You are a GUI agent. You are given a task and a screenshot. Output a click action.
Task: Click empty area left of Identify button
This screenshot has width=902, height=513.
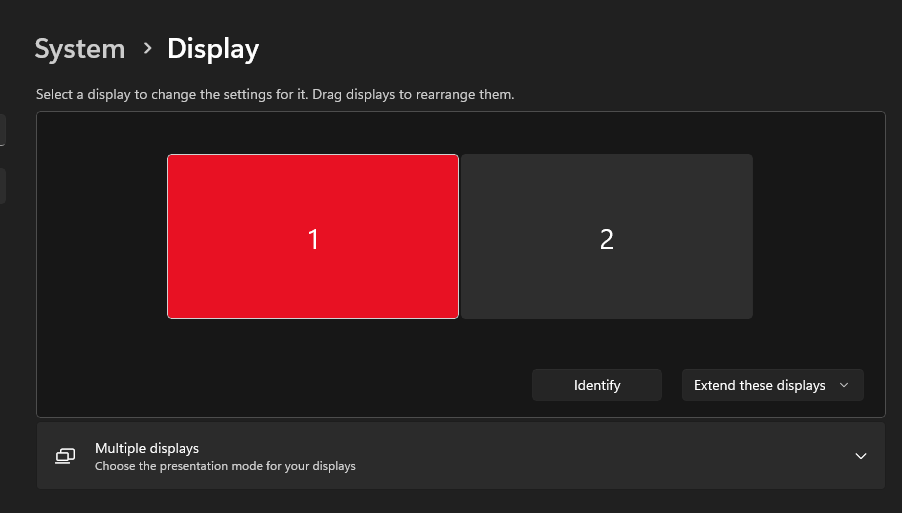300,385
